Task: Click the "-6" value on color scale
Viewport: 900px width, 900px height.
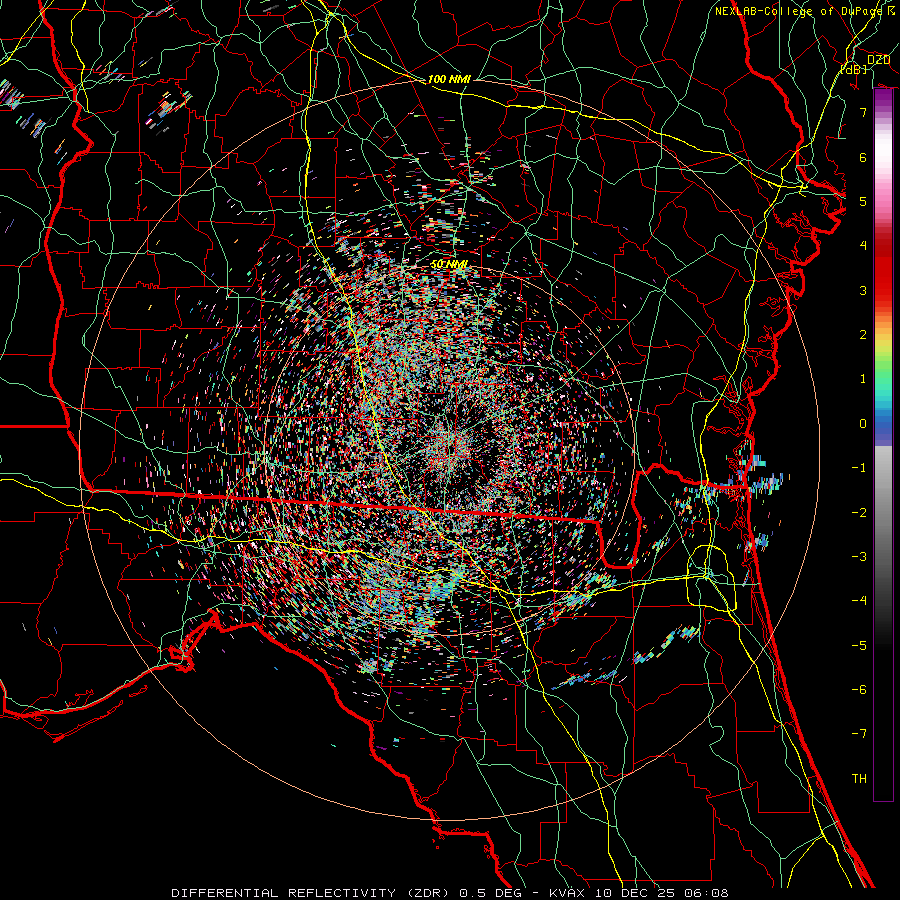Action: pyautogui.click(x=859, y=690)
